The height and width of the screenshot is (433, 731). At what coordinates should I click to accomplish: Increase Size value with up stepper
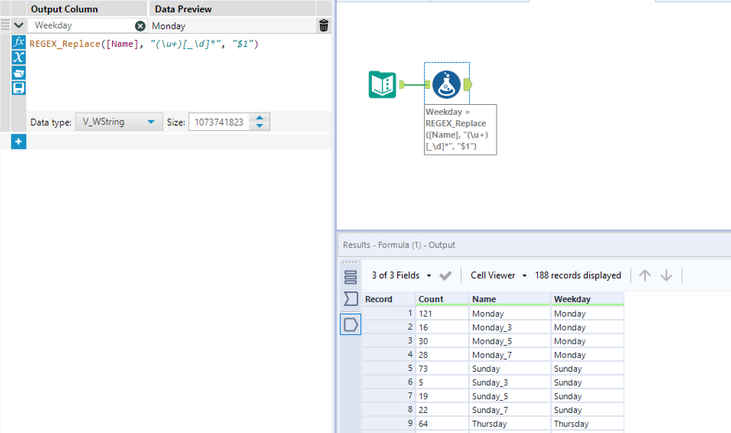[260, 118]
